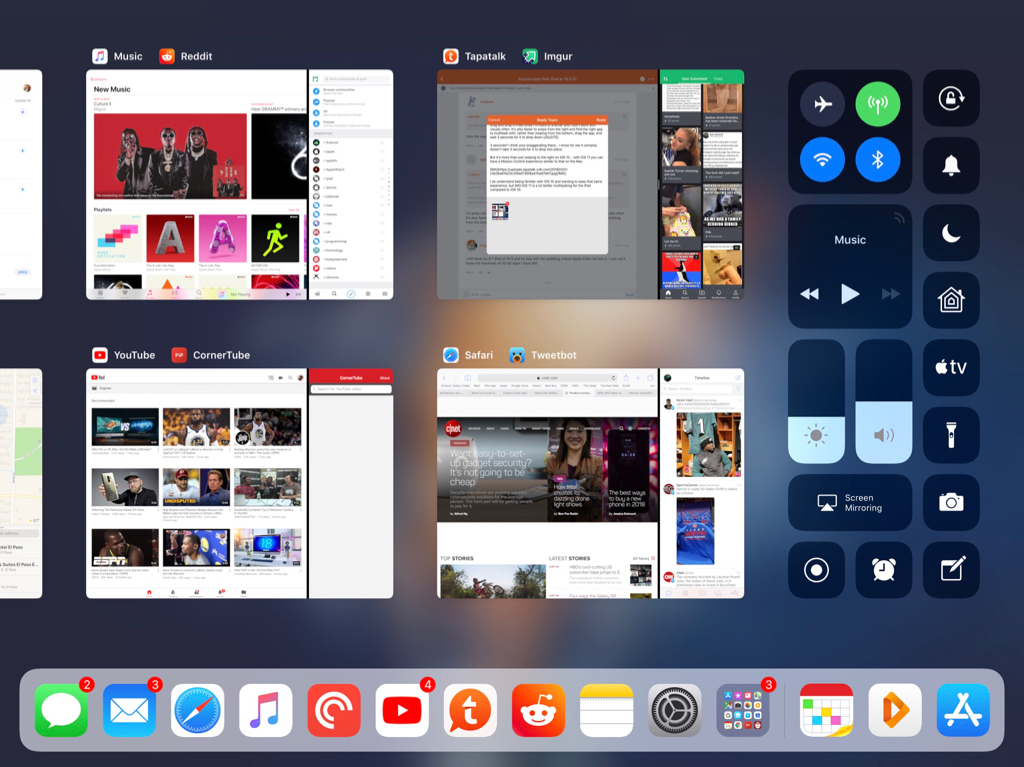1024x767 pixels.
Task: Toggle Airplane Mode in Control Center
Action: point(822,104)
